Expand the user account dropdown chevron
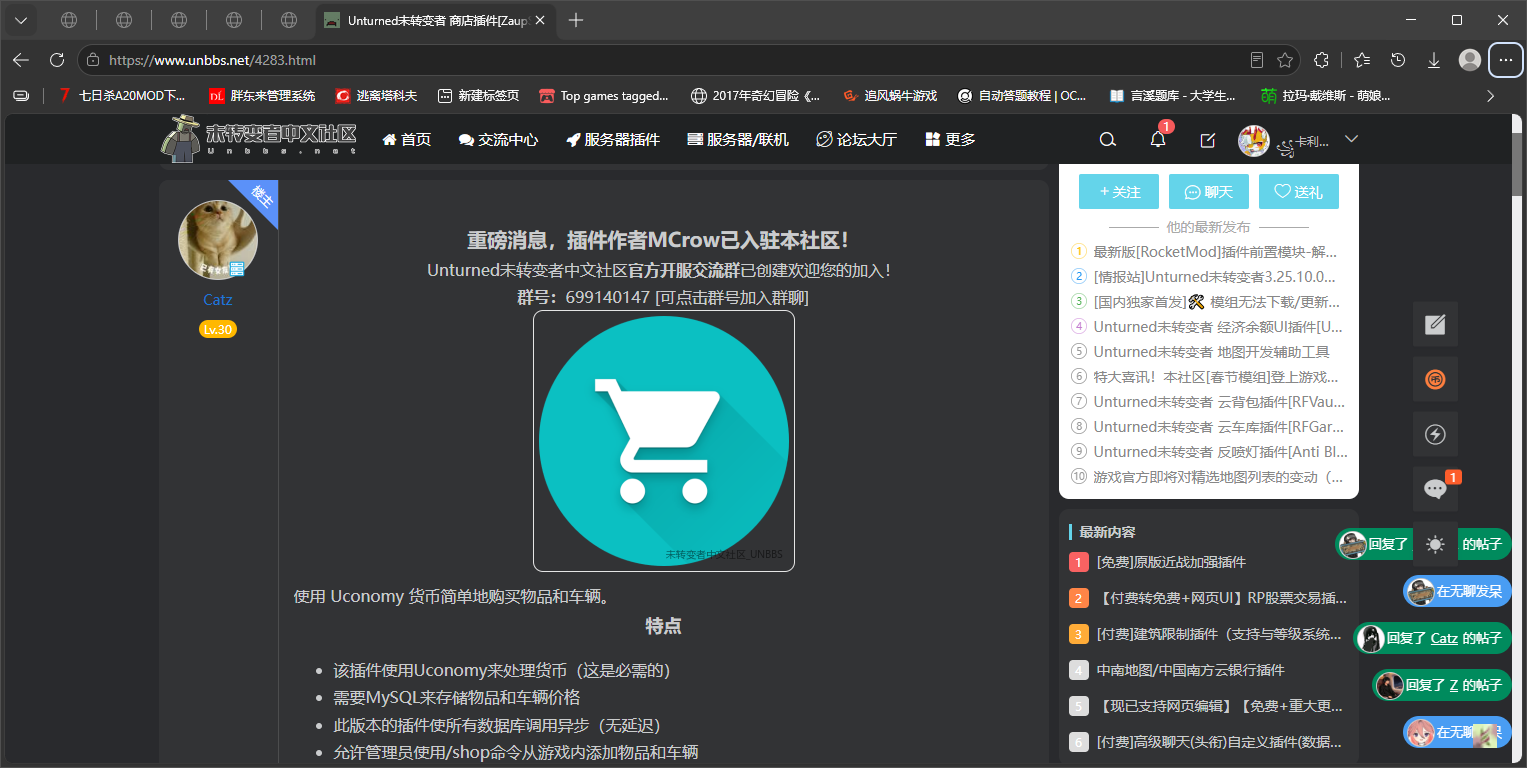 1352,139
